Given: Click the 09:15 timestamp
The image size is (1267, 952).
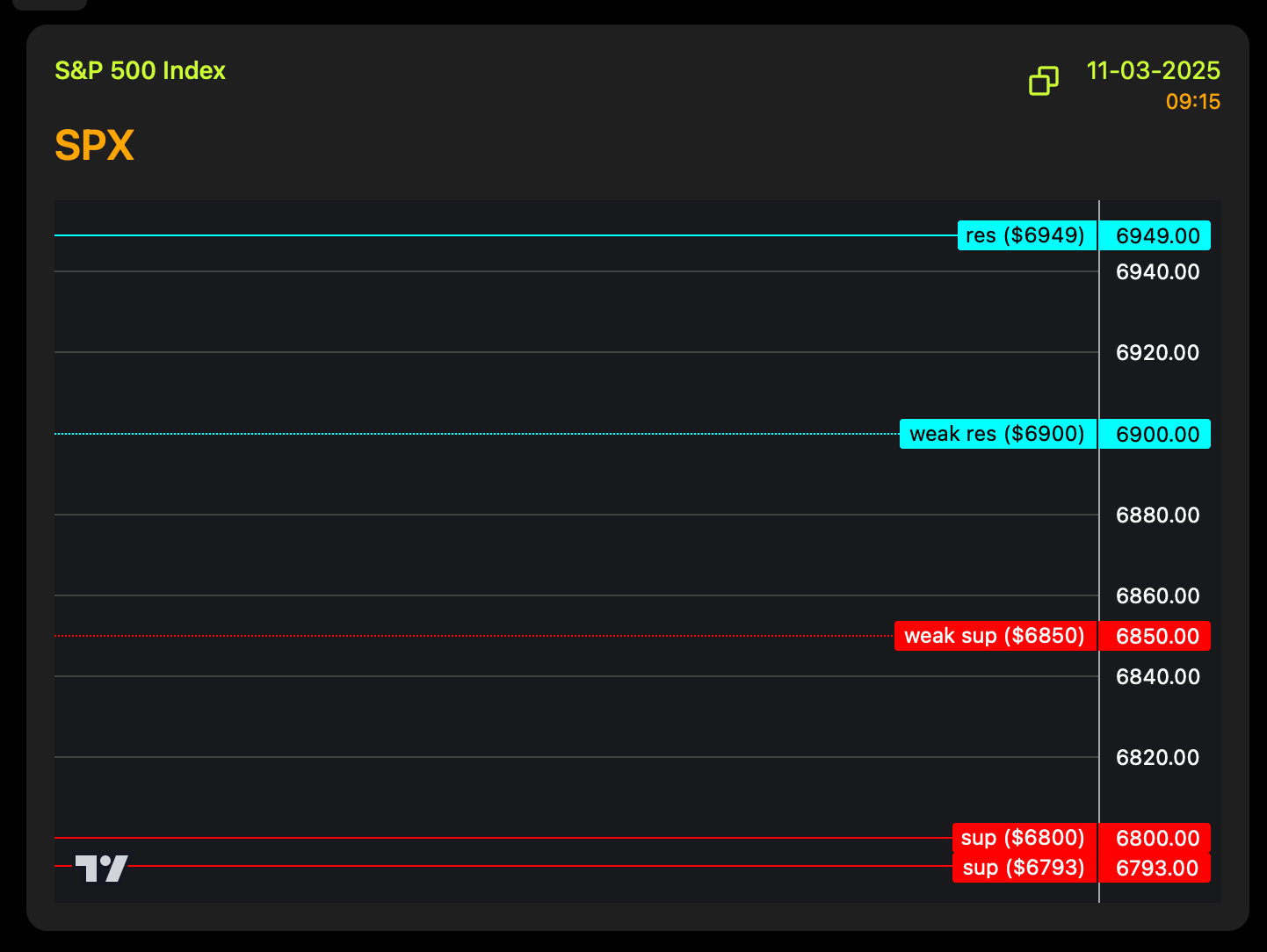Looking at the screenshot, I should point(1192,102).
